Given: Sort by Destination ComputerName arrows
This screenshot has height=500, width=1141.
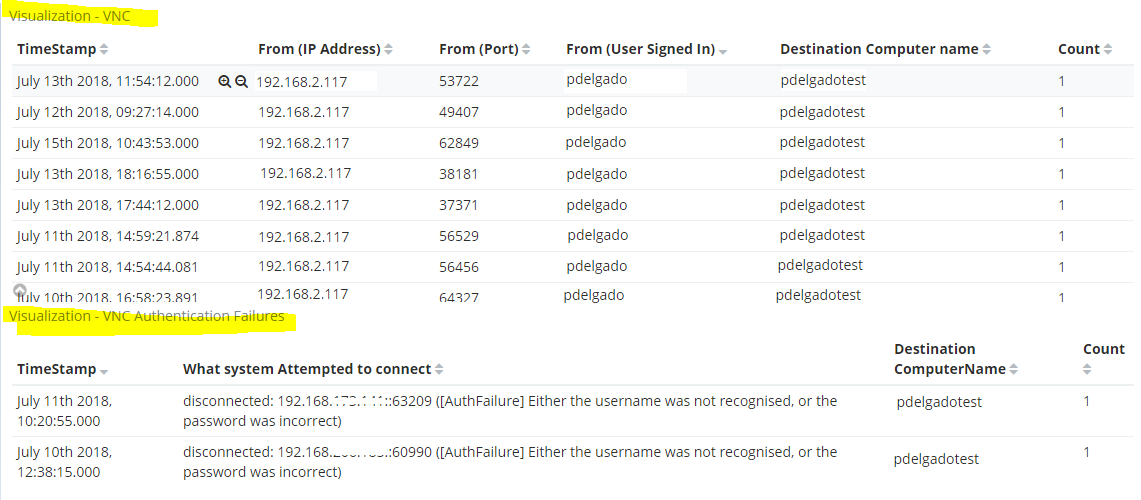Looking at the screenshot, I should click(1013, 370).
